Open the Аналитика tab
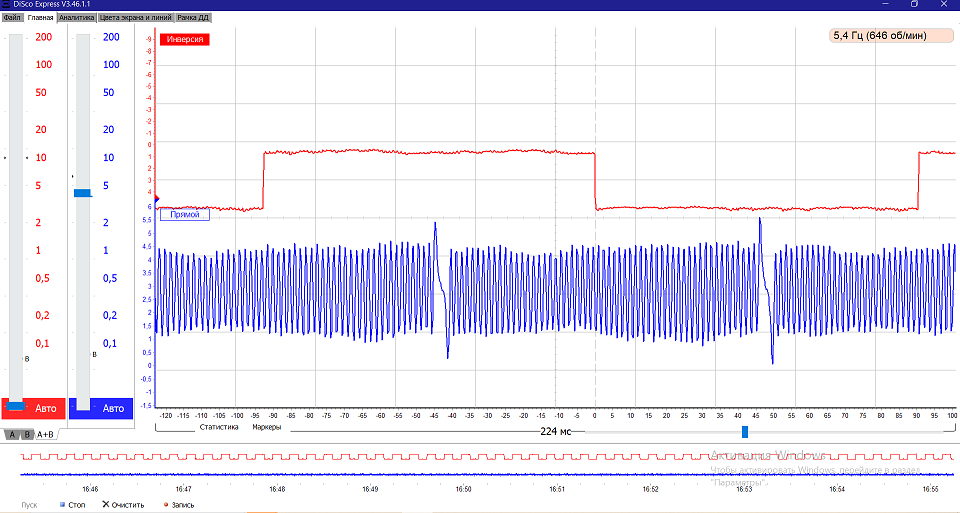The width and height of the screenshot is (960, 513). [77, 18]
